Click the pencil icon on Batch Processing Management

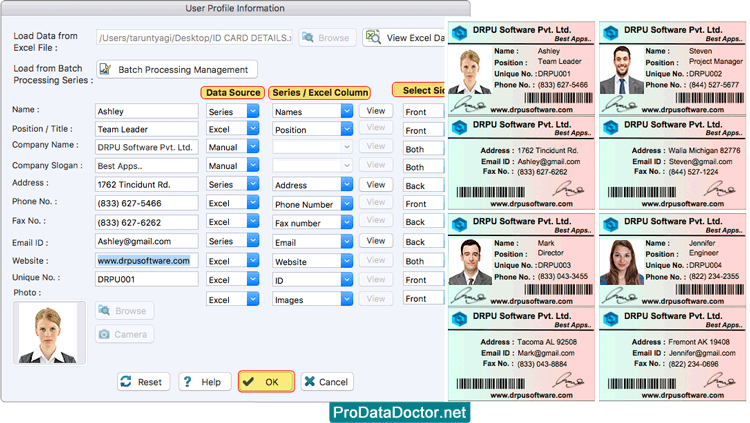pyautogui.click(x=105, y=69)
